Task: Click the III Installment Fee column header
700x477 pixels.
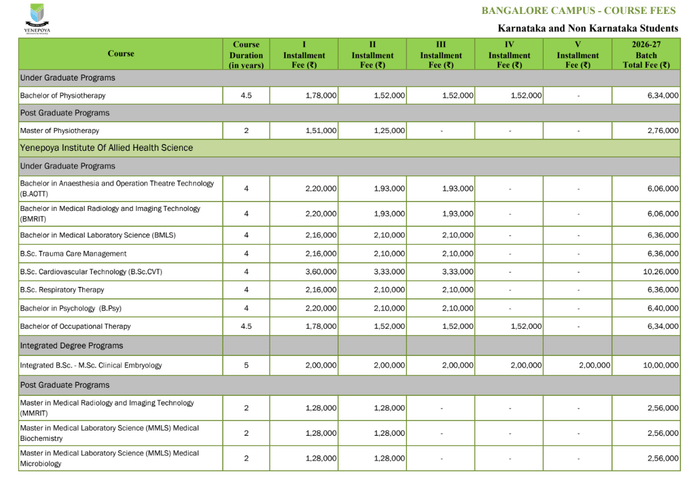Action: [441, 55]
